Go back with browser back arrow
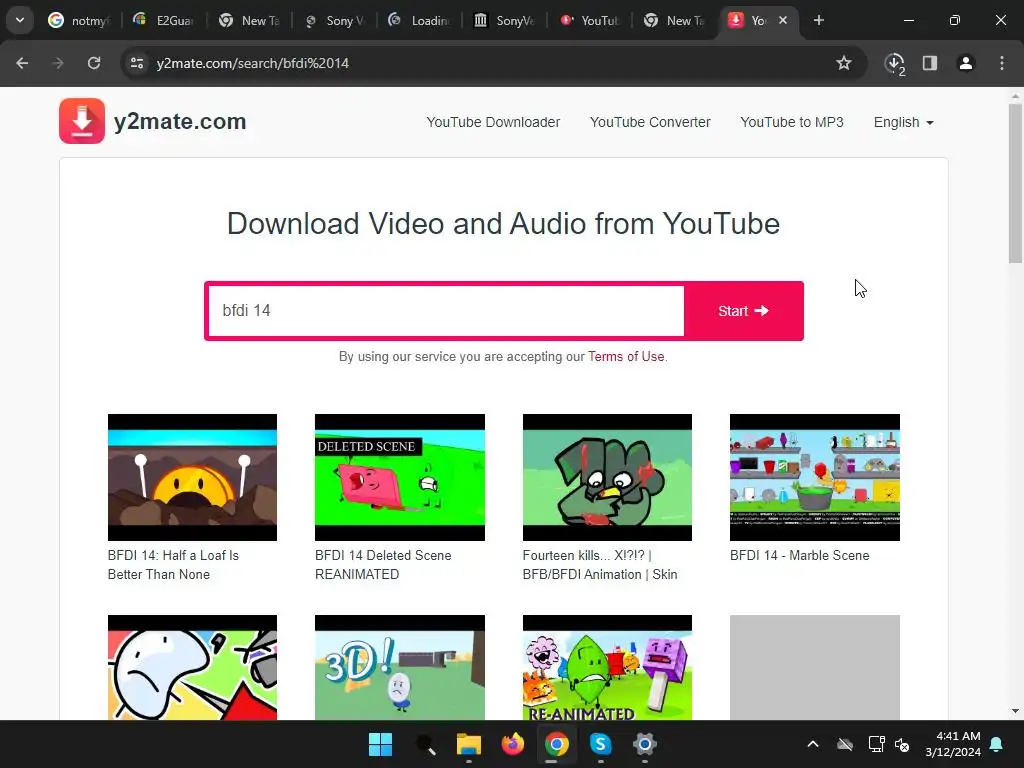 coord(22,63)
